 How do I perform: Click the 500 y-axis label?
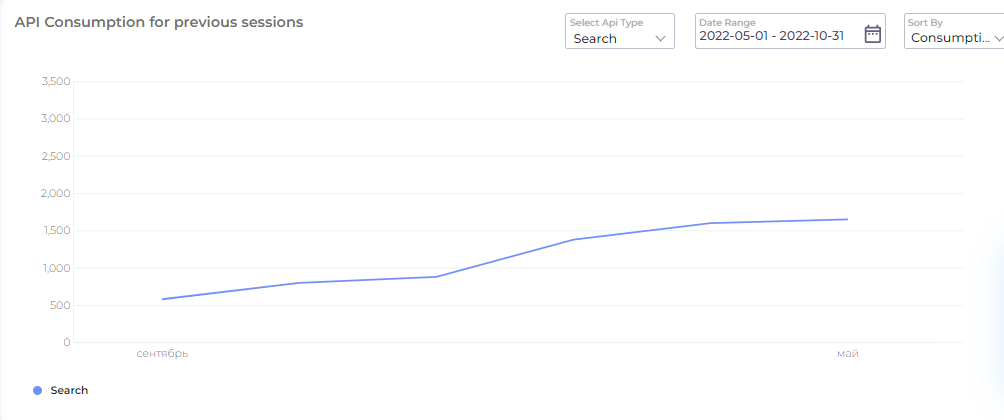(x=61, y=305)
